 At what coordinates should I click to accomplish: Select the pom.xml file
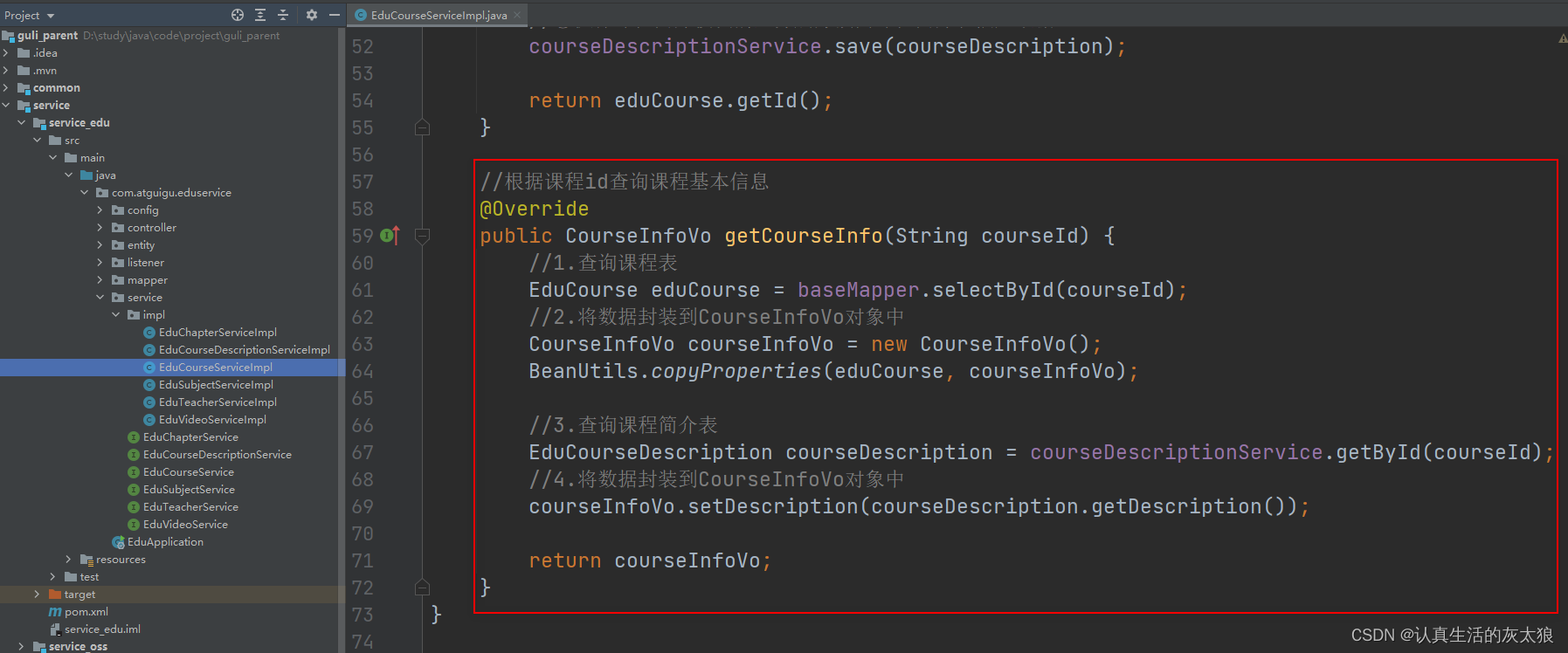tap(86, 612)
